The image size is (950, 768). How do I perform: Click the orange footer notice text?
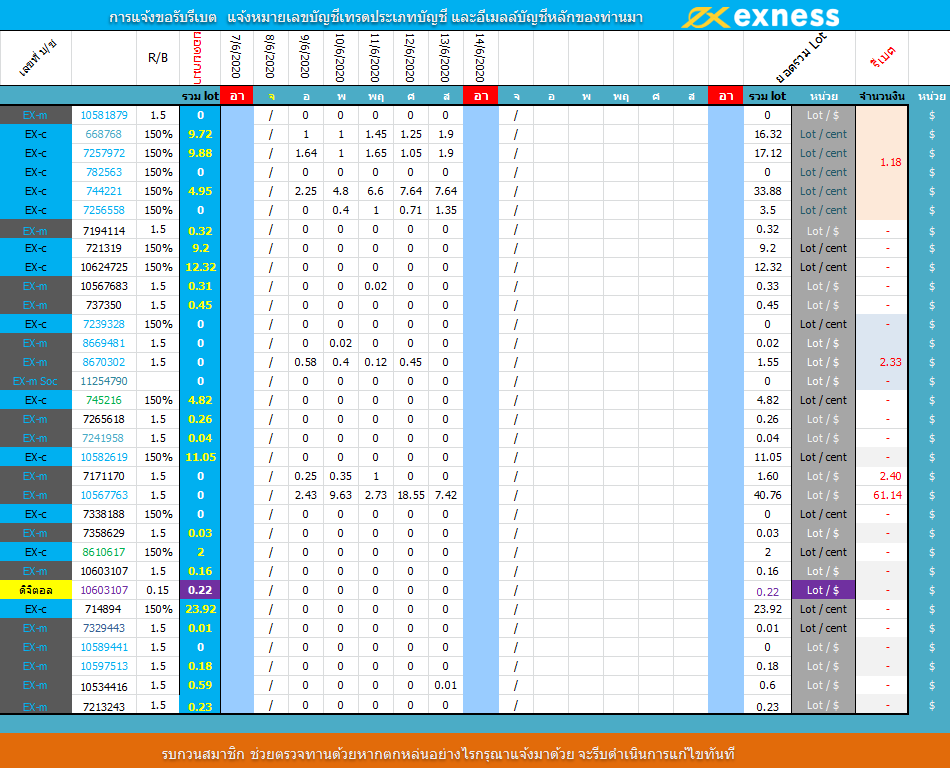click(448, 754)
